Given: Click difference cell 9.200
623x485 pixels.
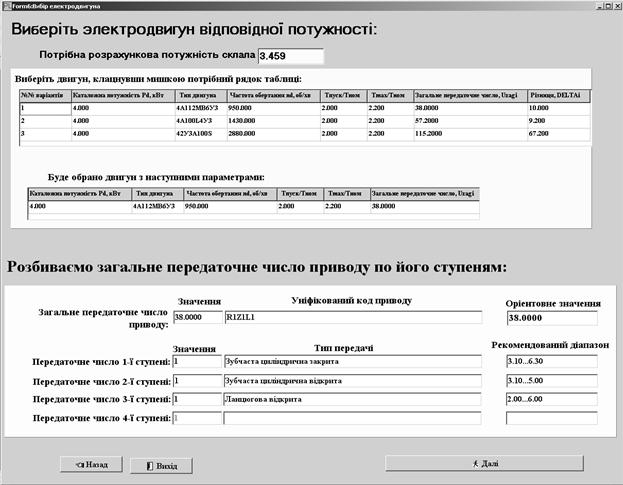Looking at the screenshot, I should [x=559, y=121].
